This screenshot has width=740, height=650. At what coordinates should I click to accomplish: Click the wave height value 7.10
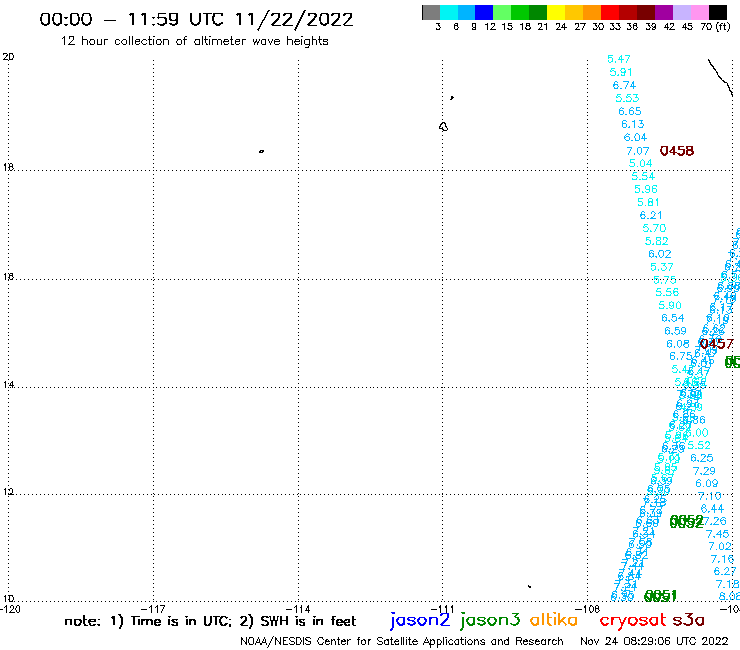710,496
